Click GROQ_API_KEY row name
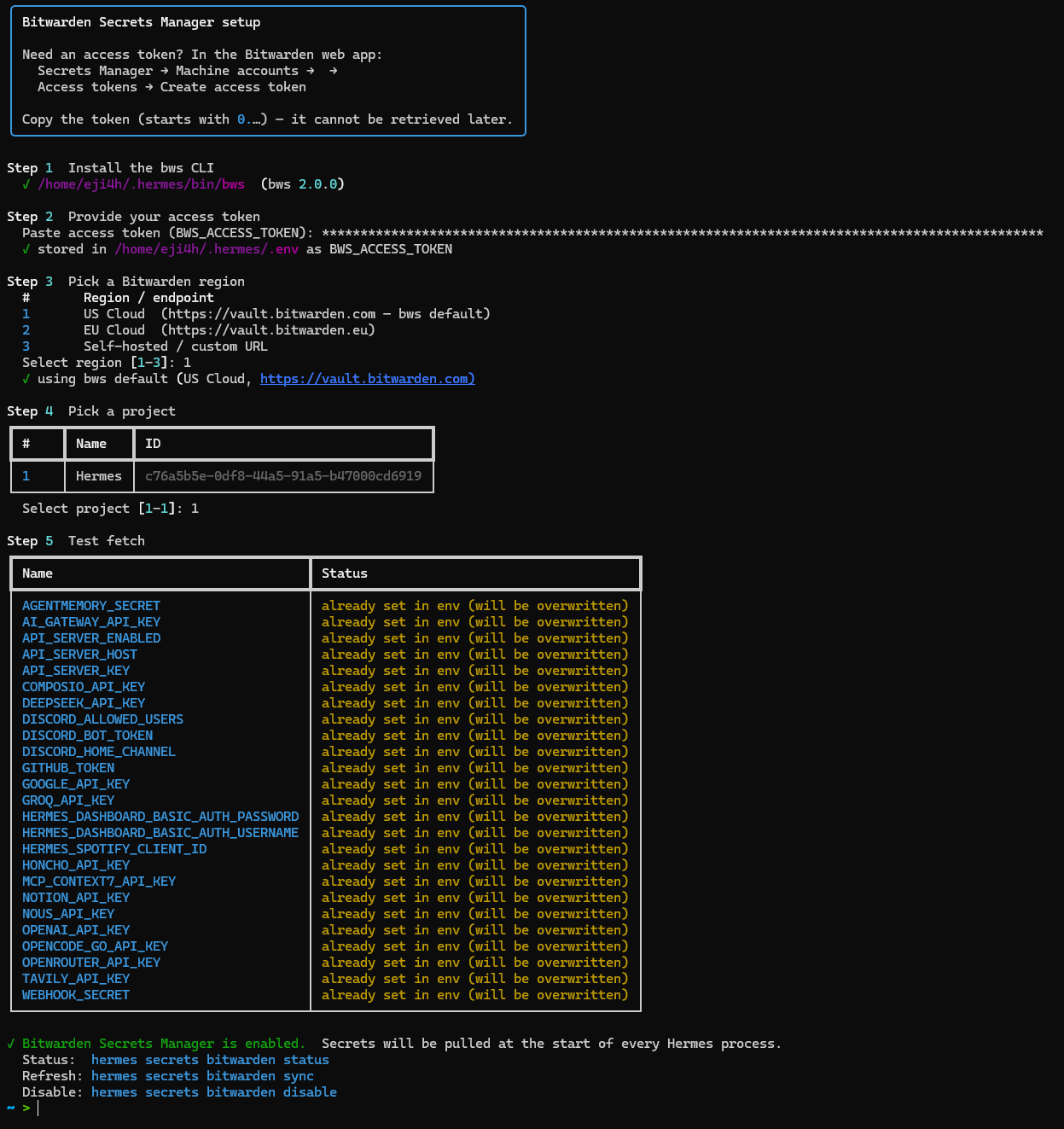Image resolution: width=1064 pixels, height=1129 pixels. 68,800
